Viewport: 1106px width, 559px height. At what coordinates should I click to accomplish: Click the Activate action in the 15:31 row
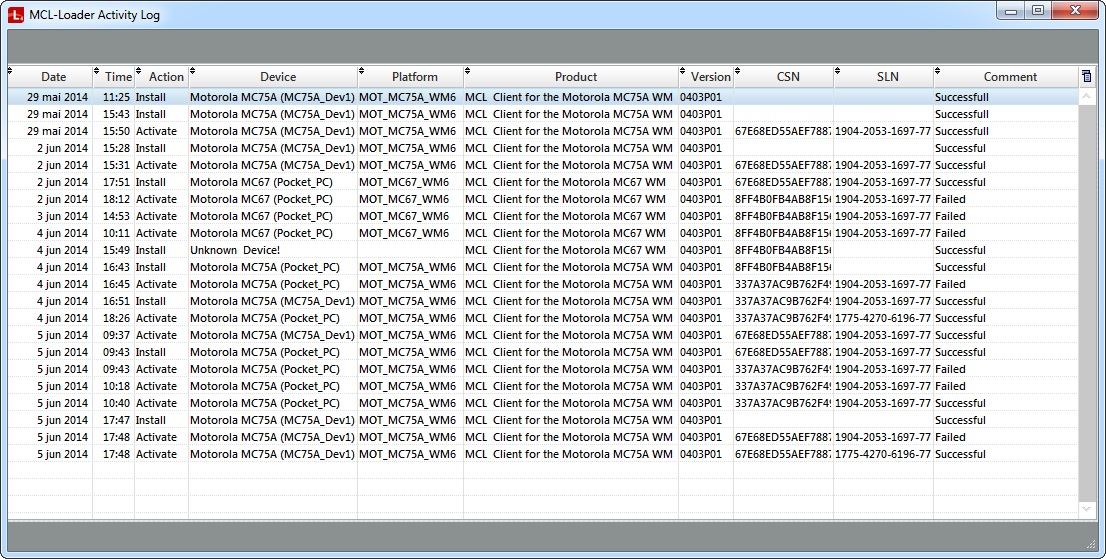click(x=157, y=165)
